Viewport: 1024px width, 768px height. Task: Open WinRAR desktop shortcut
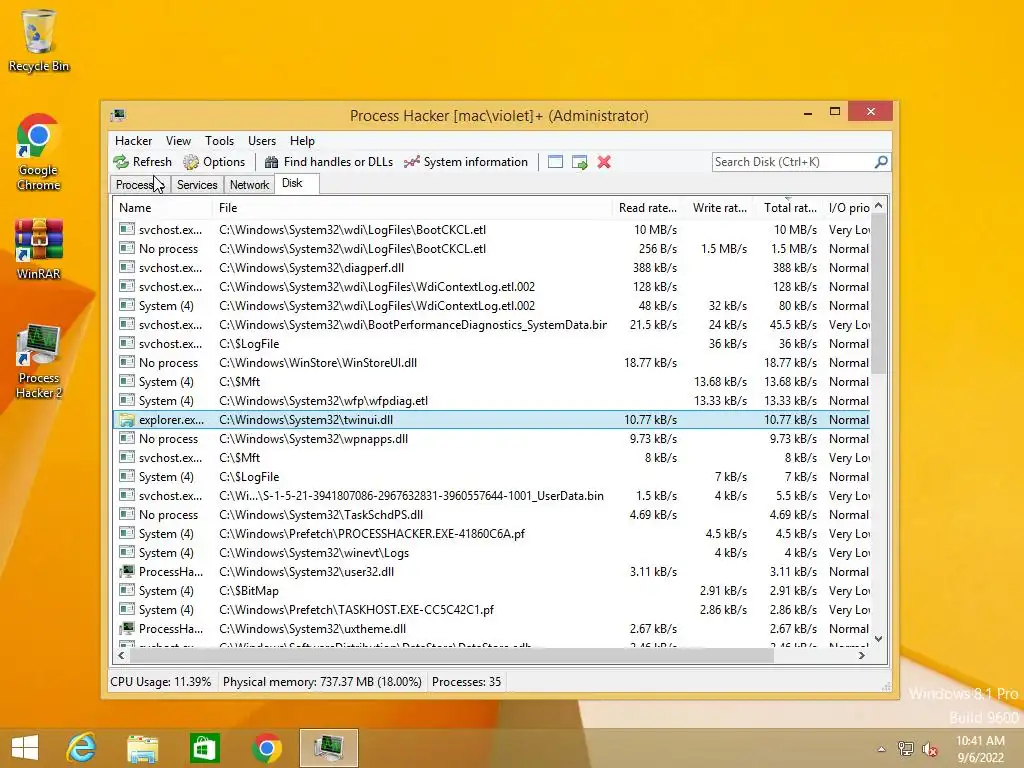coord(39,249)
